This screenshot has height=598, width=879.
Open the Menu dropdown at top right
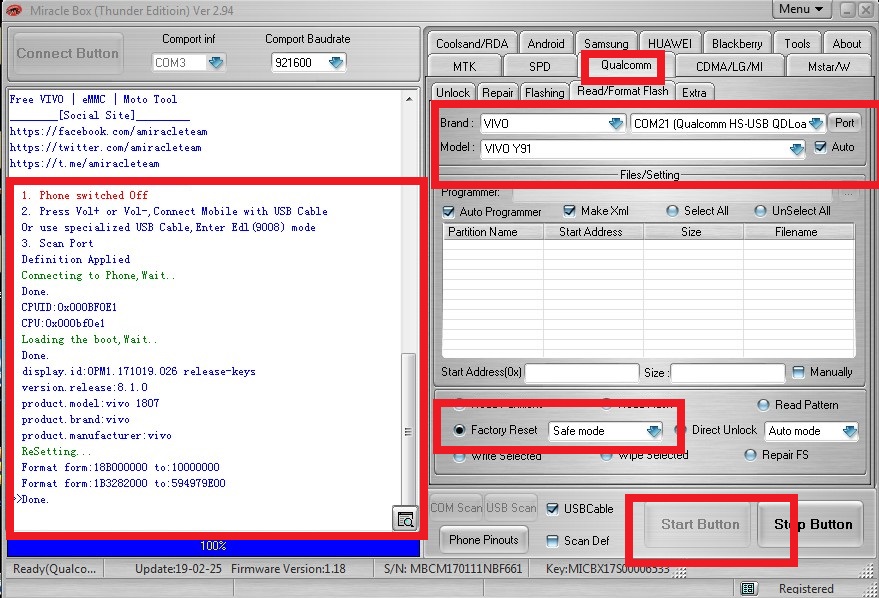pyautogui.click(x=801, y=9)
